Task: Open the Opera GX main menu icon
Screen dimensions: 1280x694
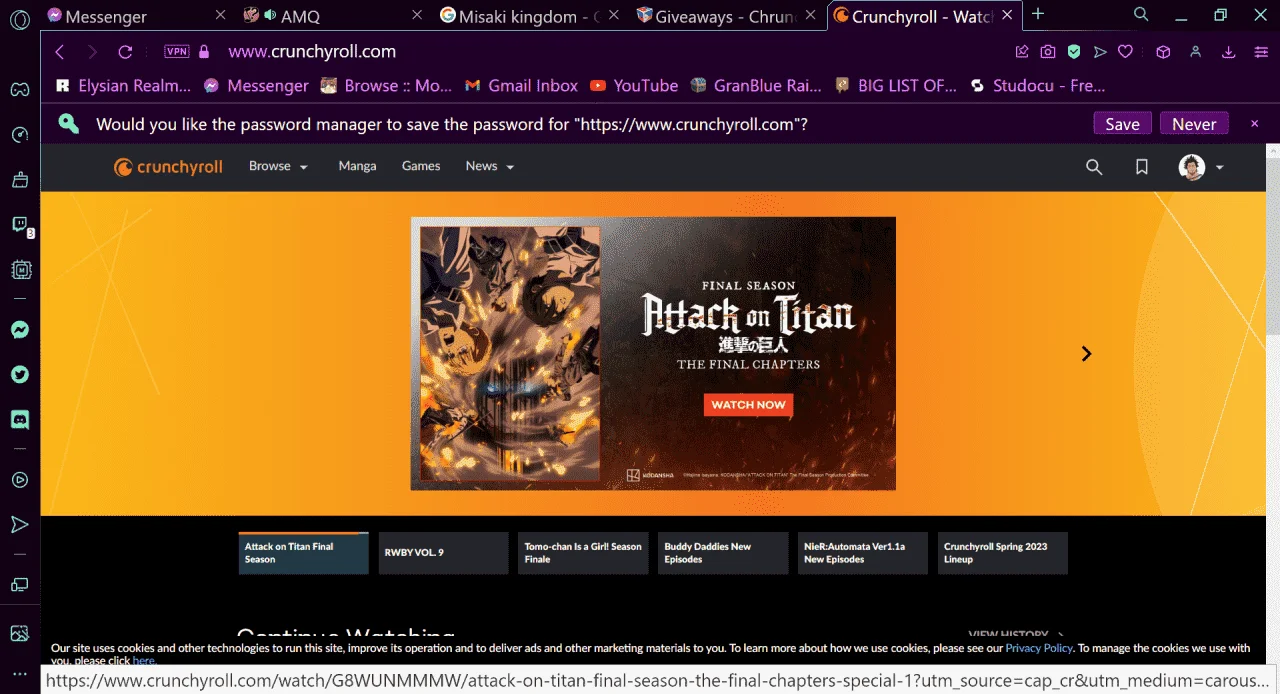Action: 19,20
